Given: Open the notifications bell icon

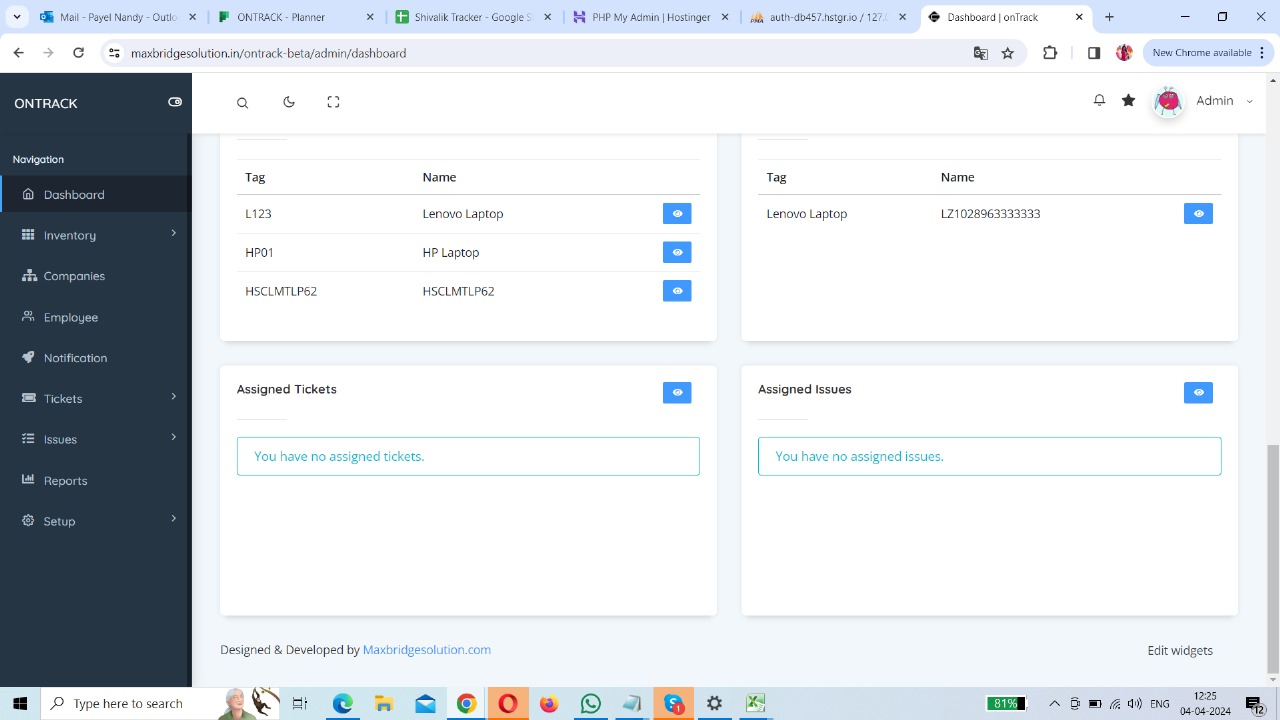Looking at the screenshot, I should 1099,101.
